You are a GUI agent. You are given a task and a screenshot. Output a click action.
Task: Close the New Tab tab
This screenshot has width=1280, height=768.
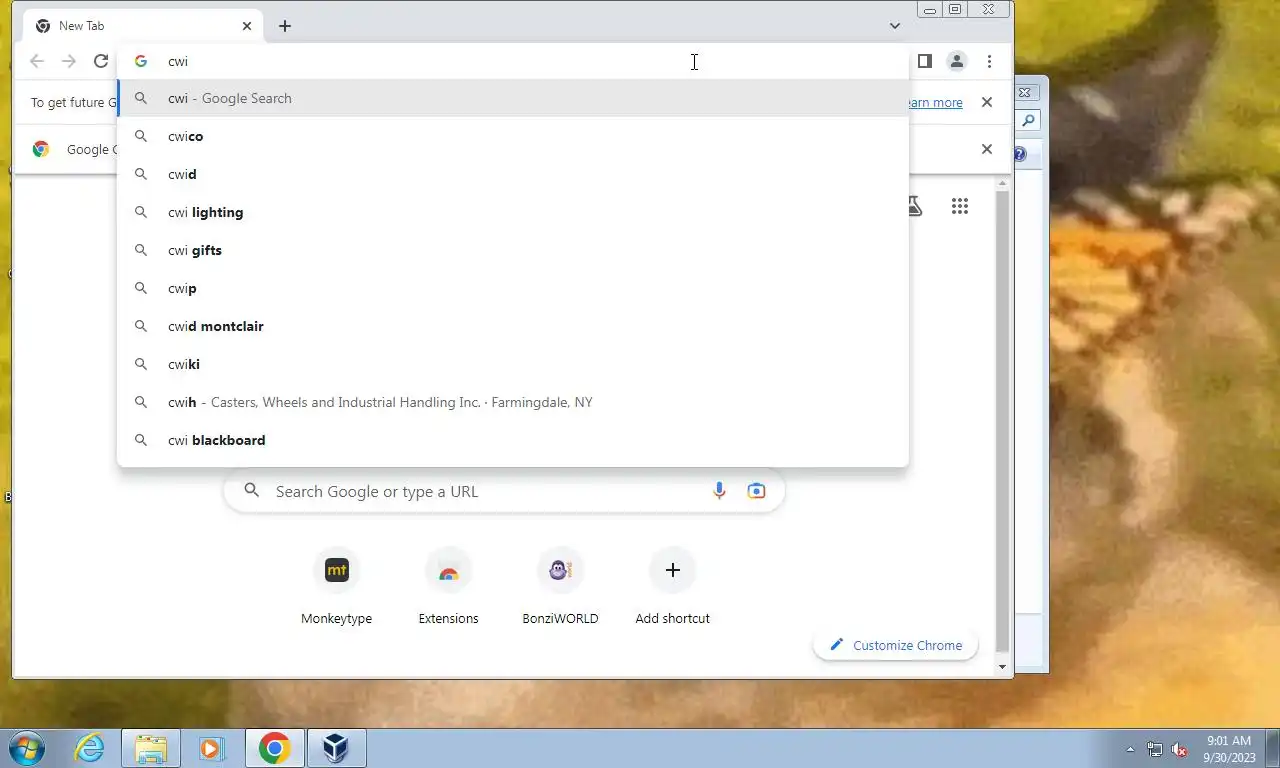point(247,26)
